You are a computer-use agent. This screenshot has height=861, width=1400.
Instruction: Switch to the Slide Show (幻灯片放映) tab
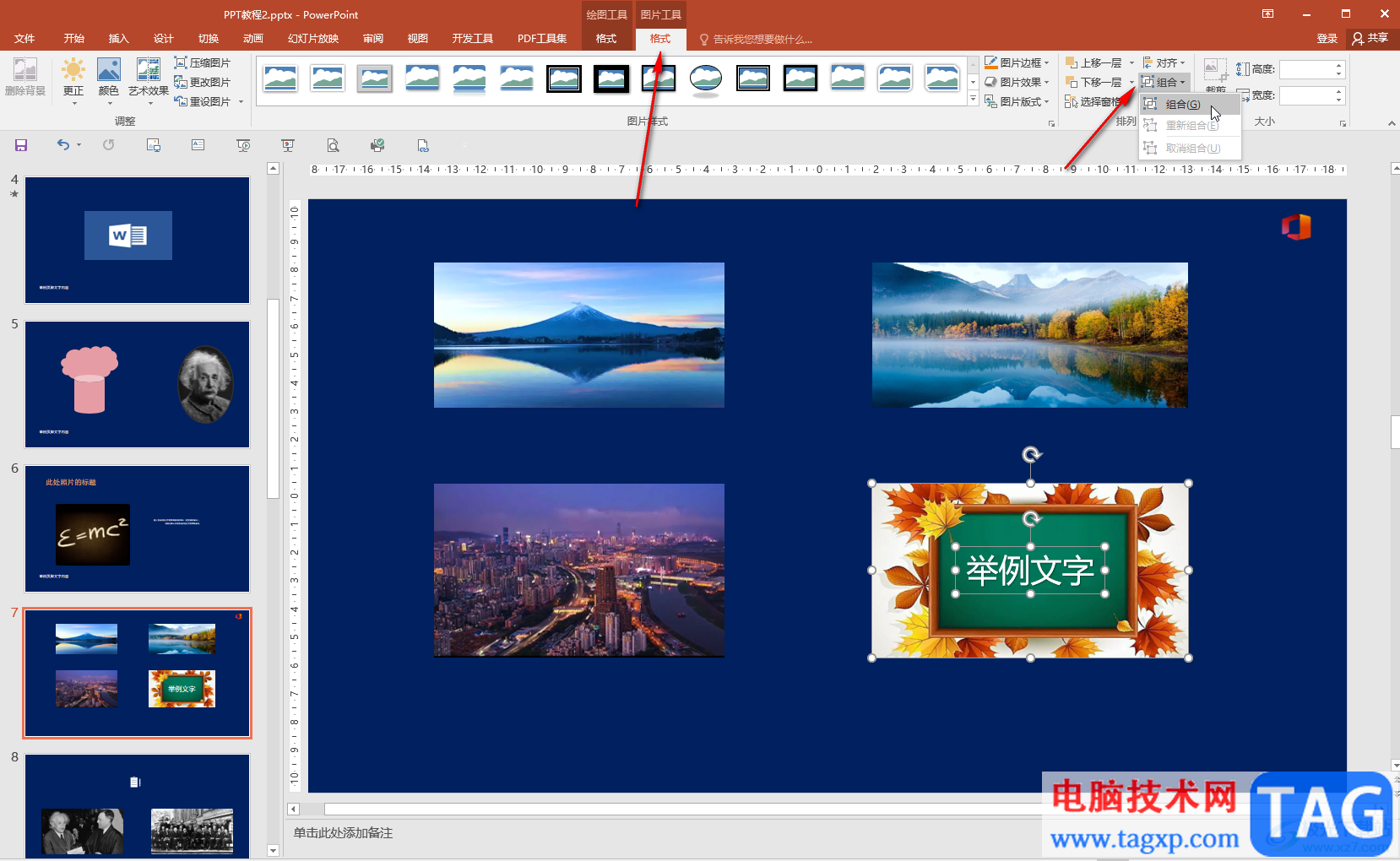(x=312, y=39)
